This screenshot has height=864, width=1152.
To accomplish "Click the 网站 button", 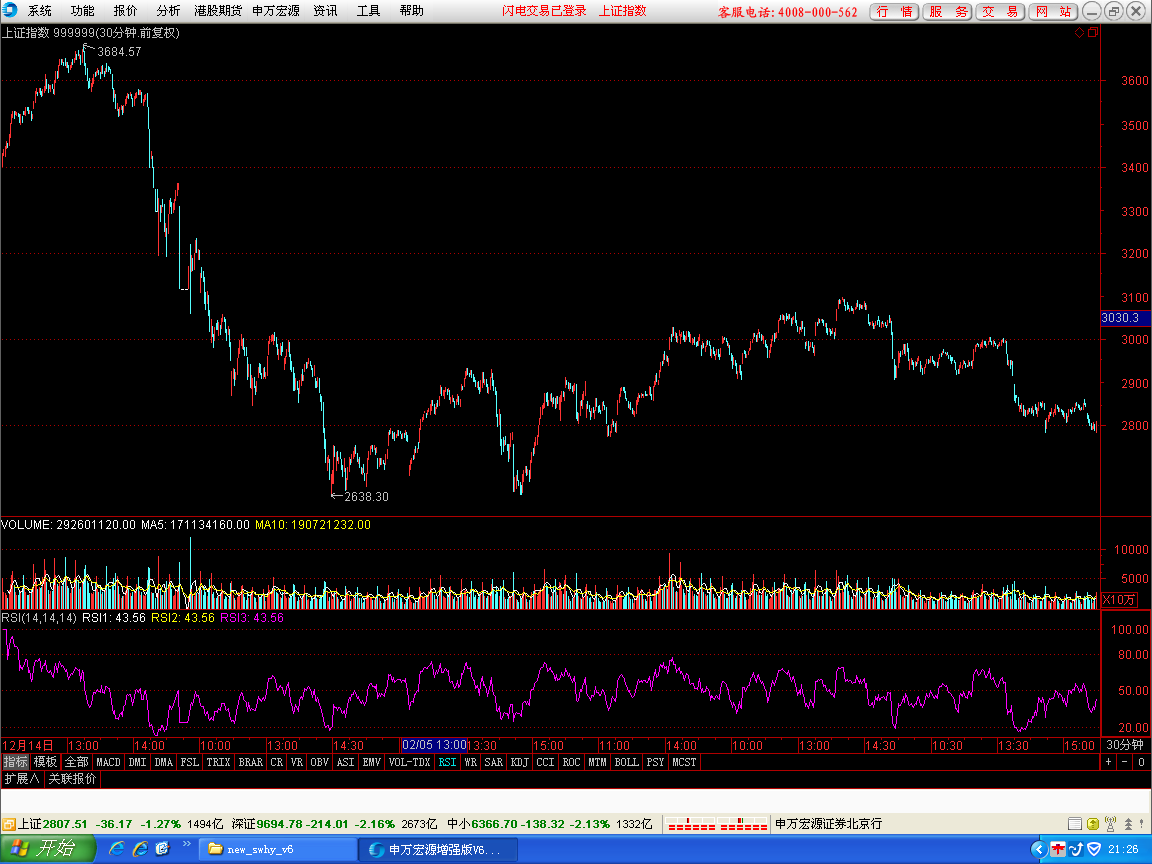I will (x=1053, y=12).
